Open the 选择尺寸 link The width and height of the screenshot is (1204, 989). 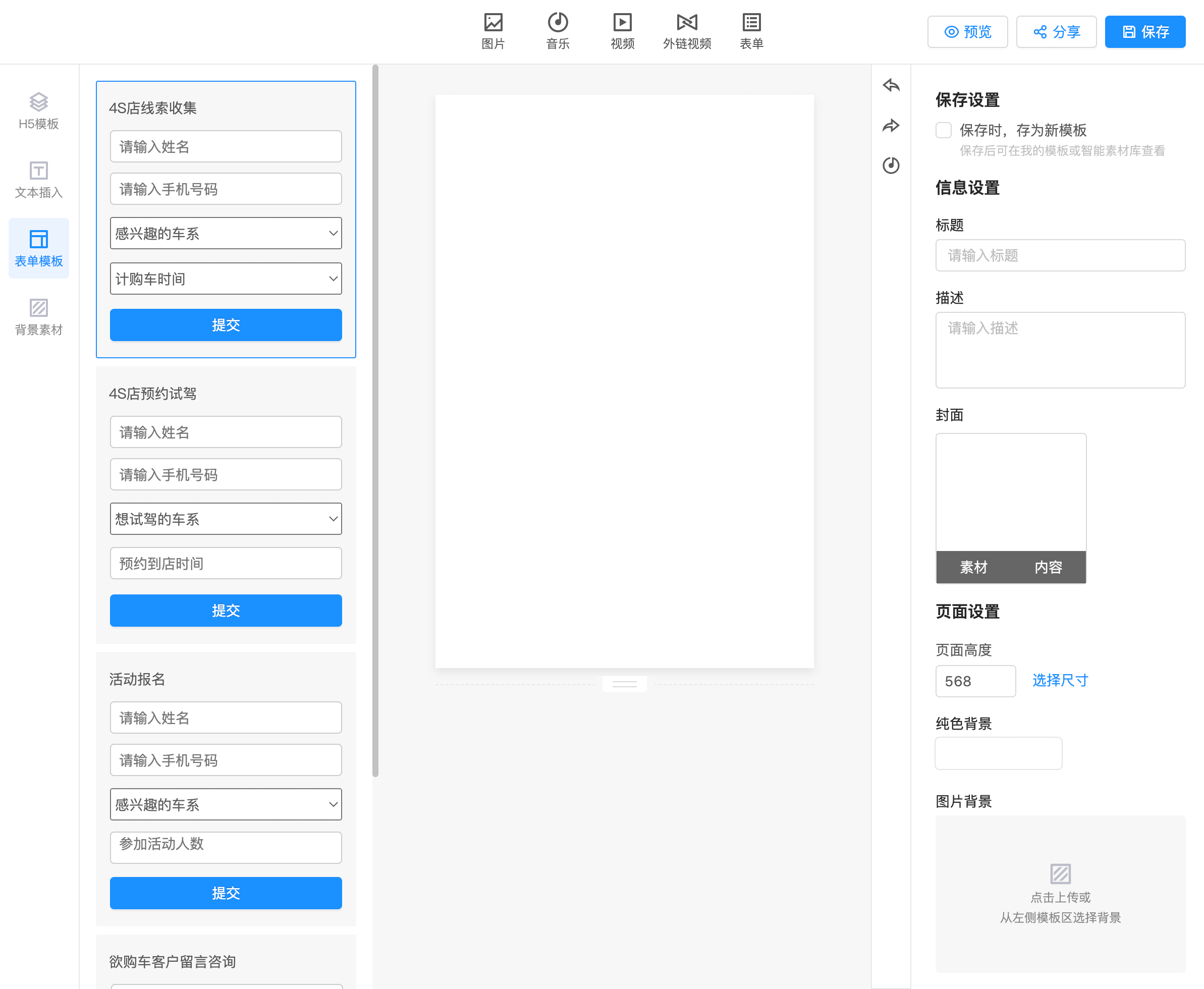click(x=1060, y=680)
